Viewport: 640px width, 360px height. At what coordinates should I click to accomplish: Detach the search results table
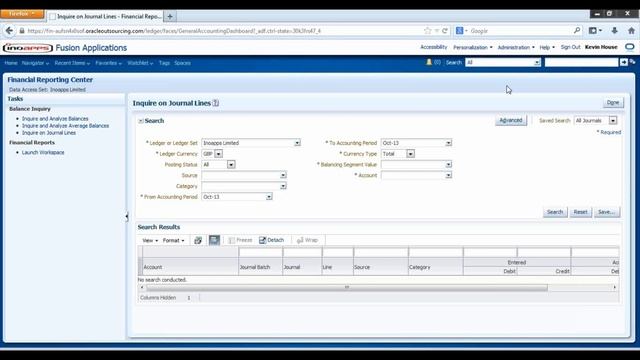(271, 240)
